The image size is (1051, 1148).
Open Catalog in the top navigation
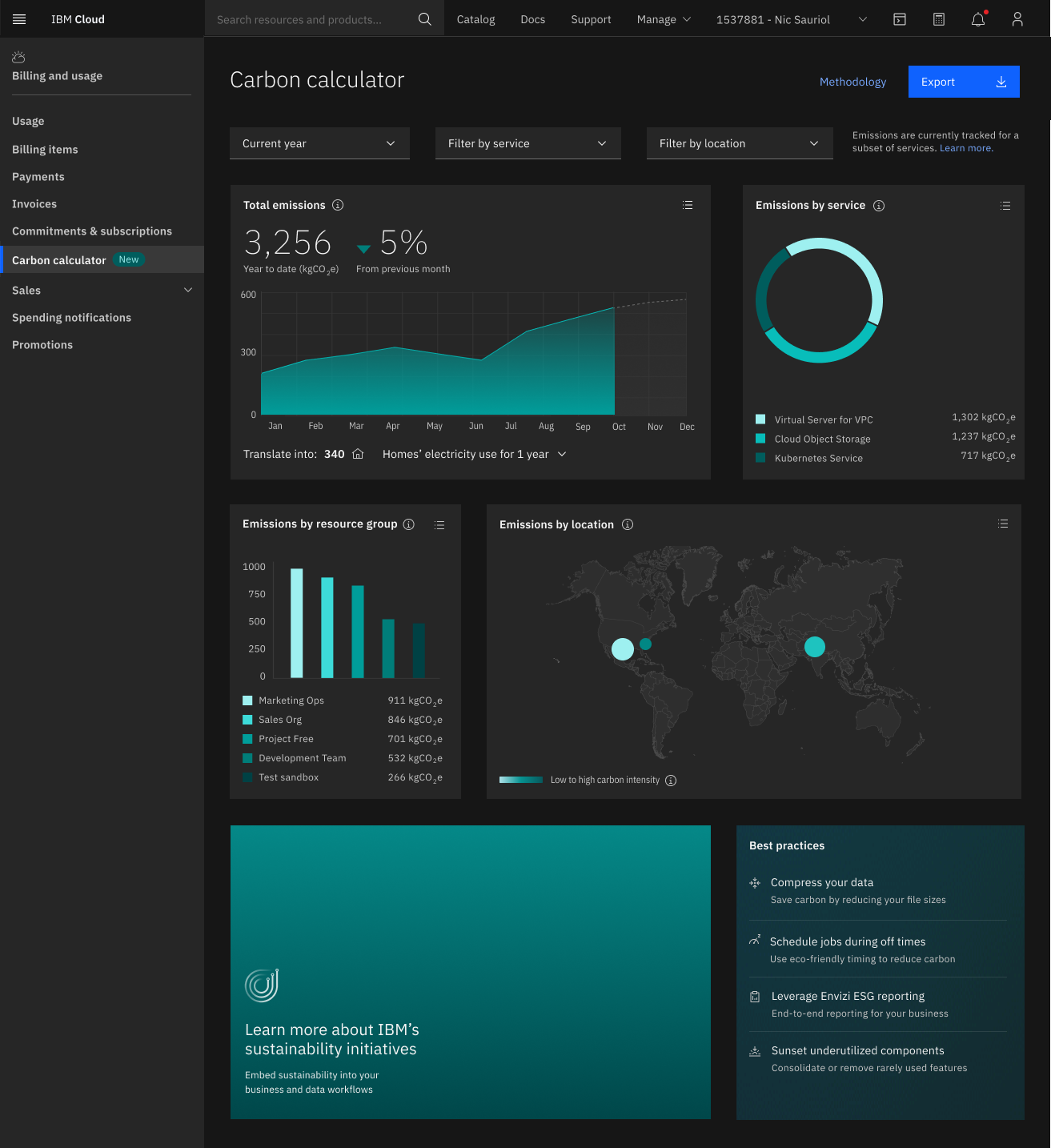coord(475,19)
